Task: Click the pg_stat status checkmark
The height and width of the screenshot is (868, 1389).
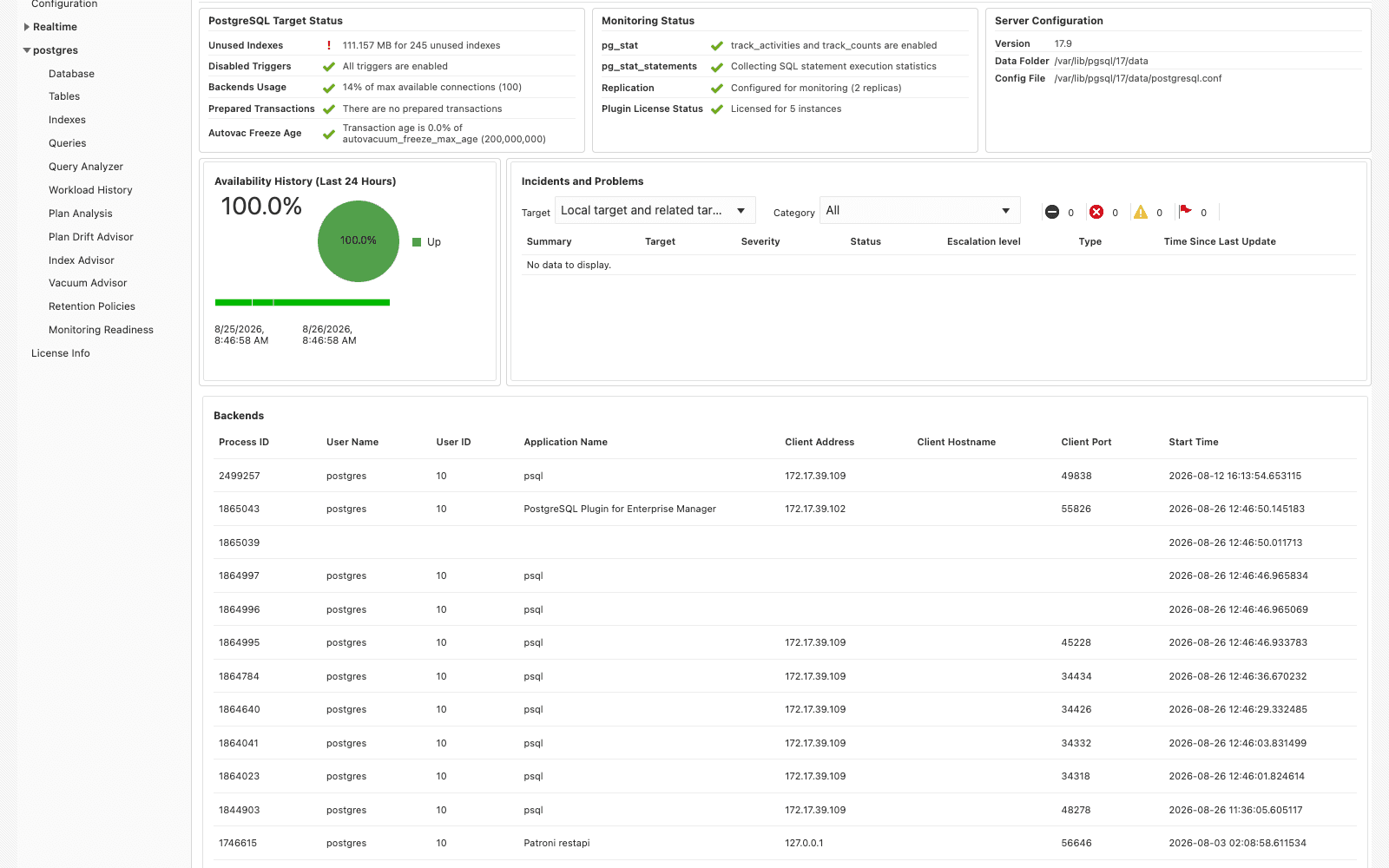Action: (717, 46)
